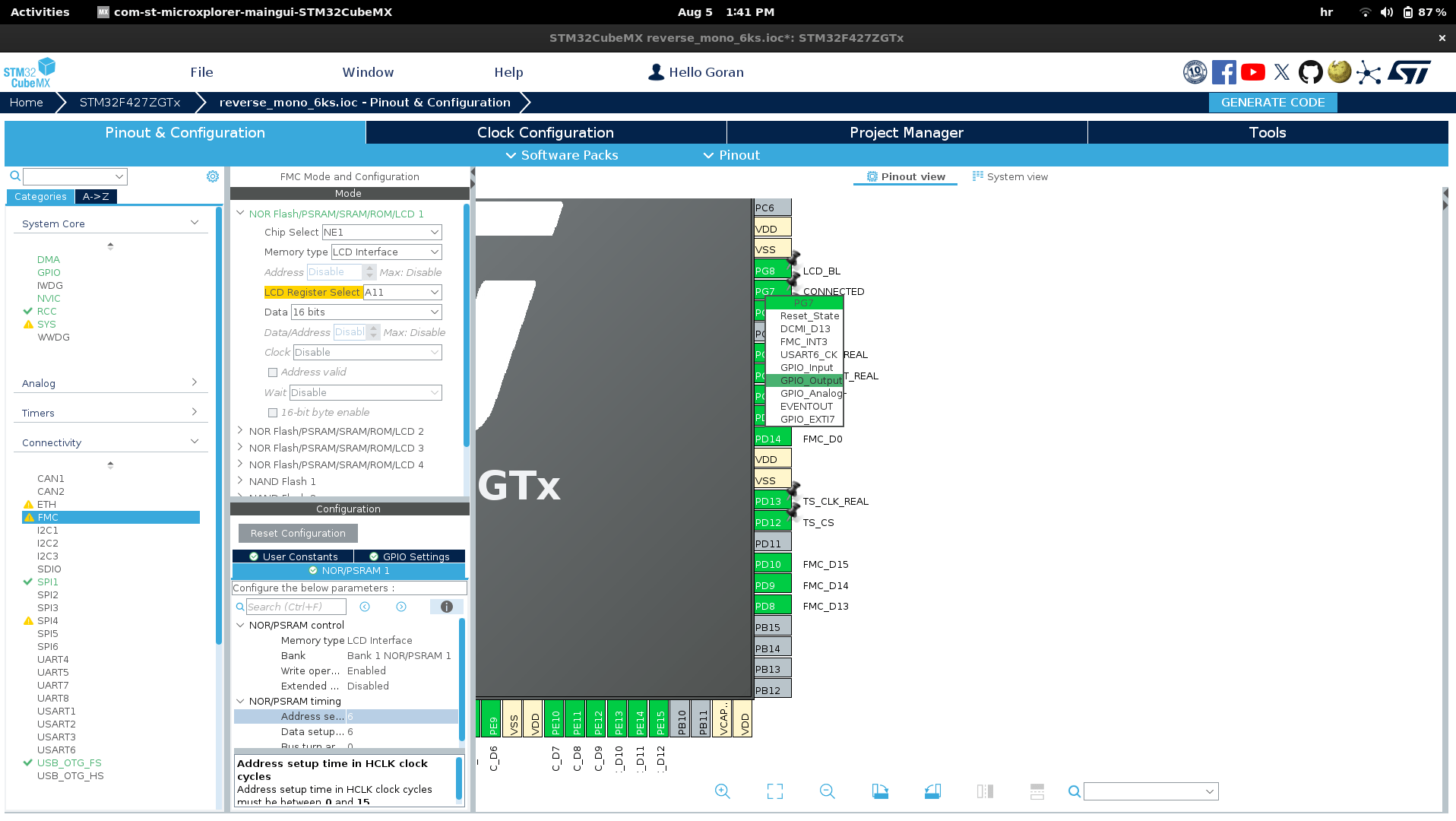Screen dimensions: 1456x821
Task: Open the Data 16 bits dropdown
Action: (367, 312)
